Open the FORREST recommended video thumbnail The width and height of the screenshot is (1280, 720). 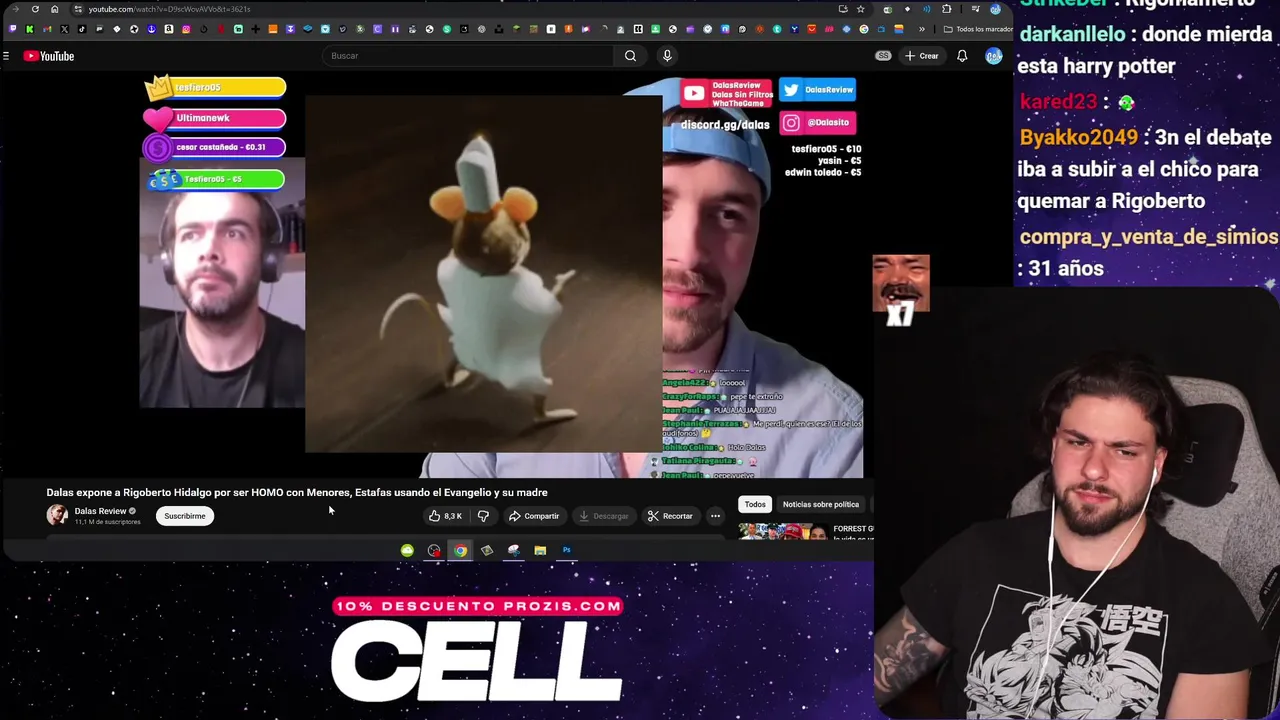tap(783, 532)
